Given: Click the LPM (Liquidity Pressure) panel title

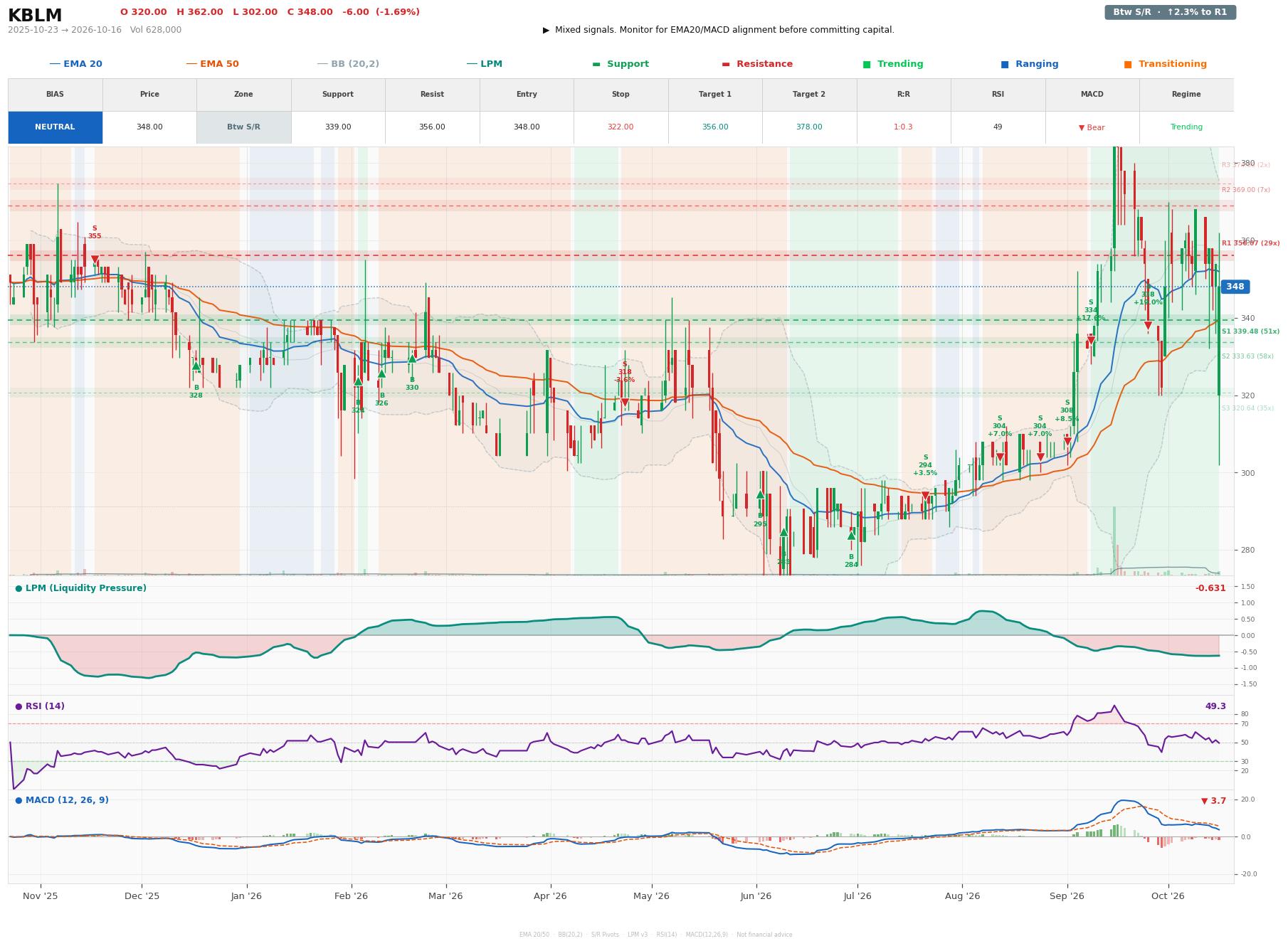Looking at the screenshot, I should [81, 588].
